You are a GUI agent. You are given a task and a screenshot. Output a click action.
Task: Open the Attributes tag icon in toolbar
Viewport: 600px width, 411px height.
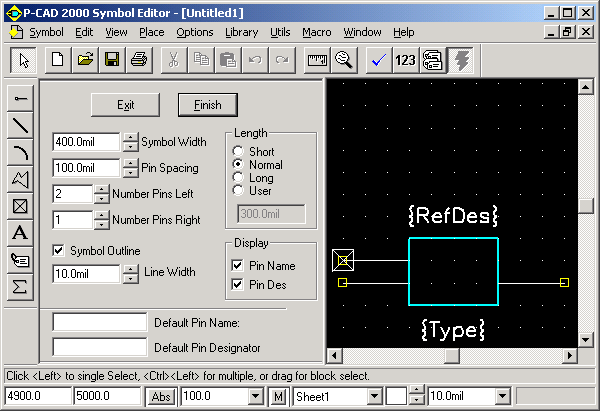click(x=433, y=60)
